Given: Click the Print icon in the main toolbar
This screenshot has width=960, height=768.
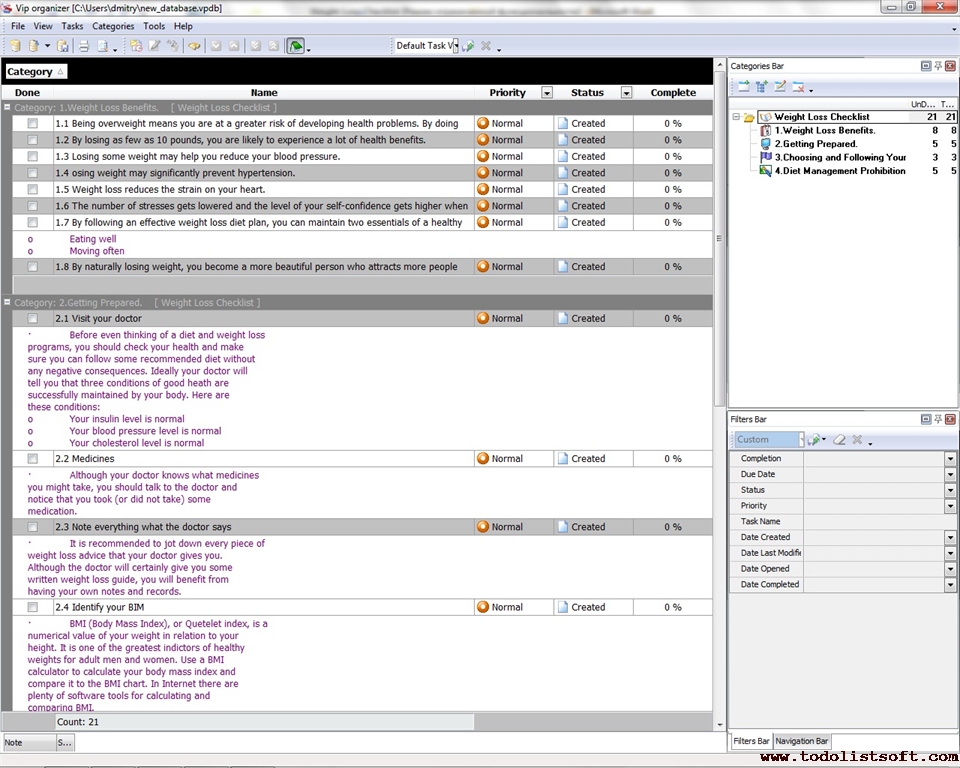Looking at the screenshot, I should pos(84,46).
